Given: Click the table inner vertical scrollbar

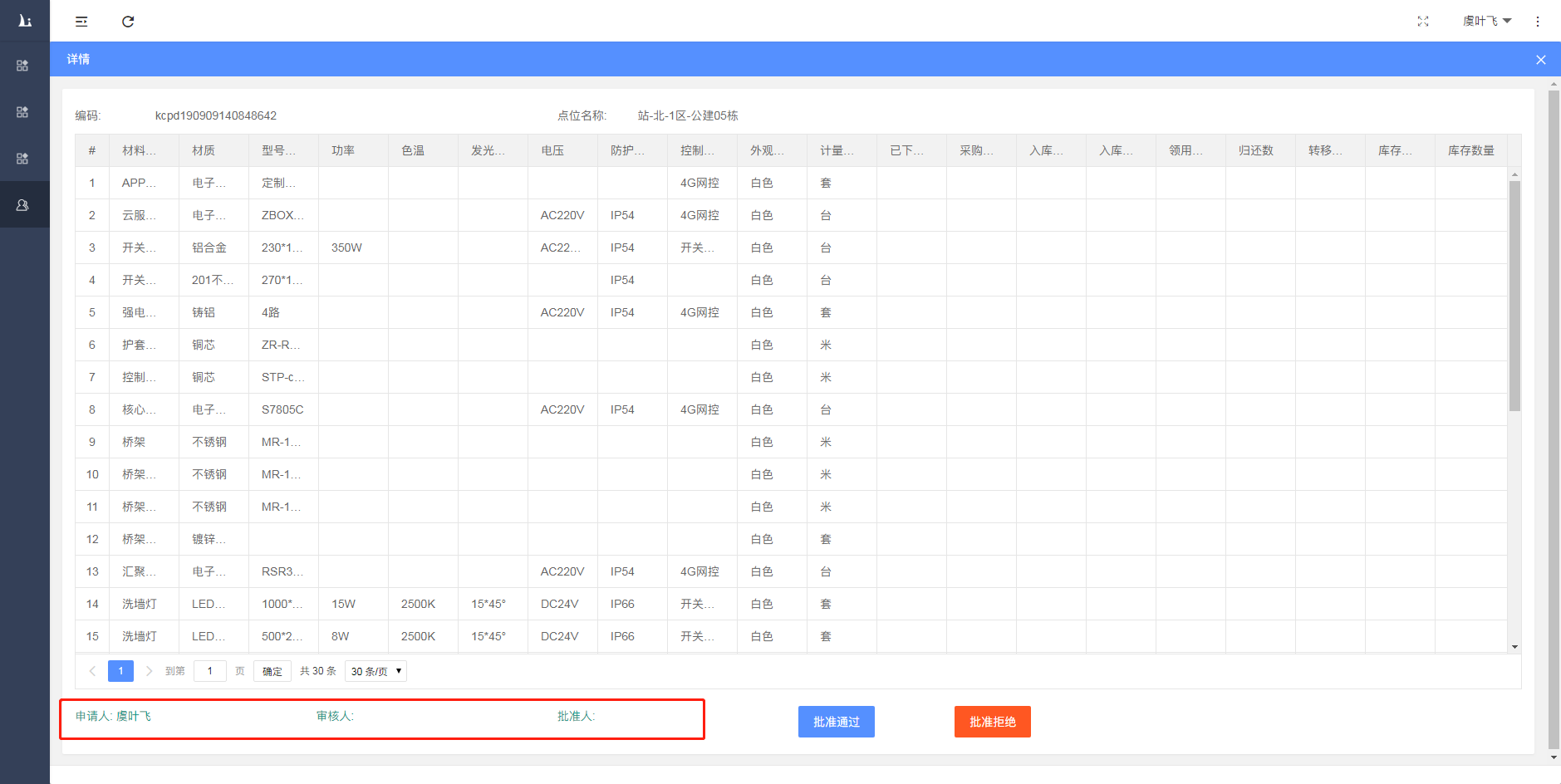Looking at the screenshot, I should coord(1514,296).
